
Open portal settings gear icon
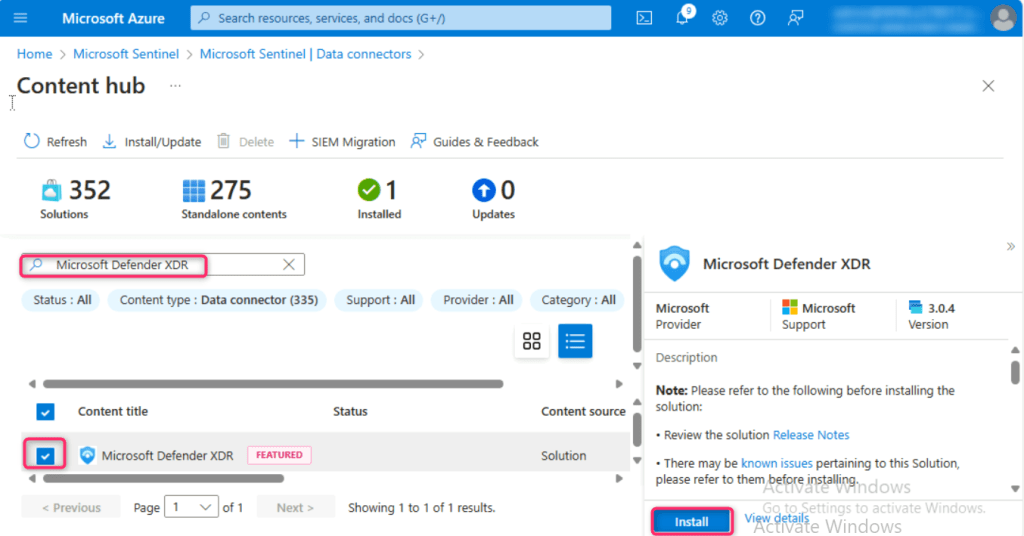pyautogui.click(x=719, y=18)
